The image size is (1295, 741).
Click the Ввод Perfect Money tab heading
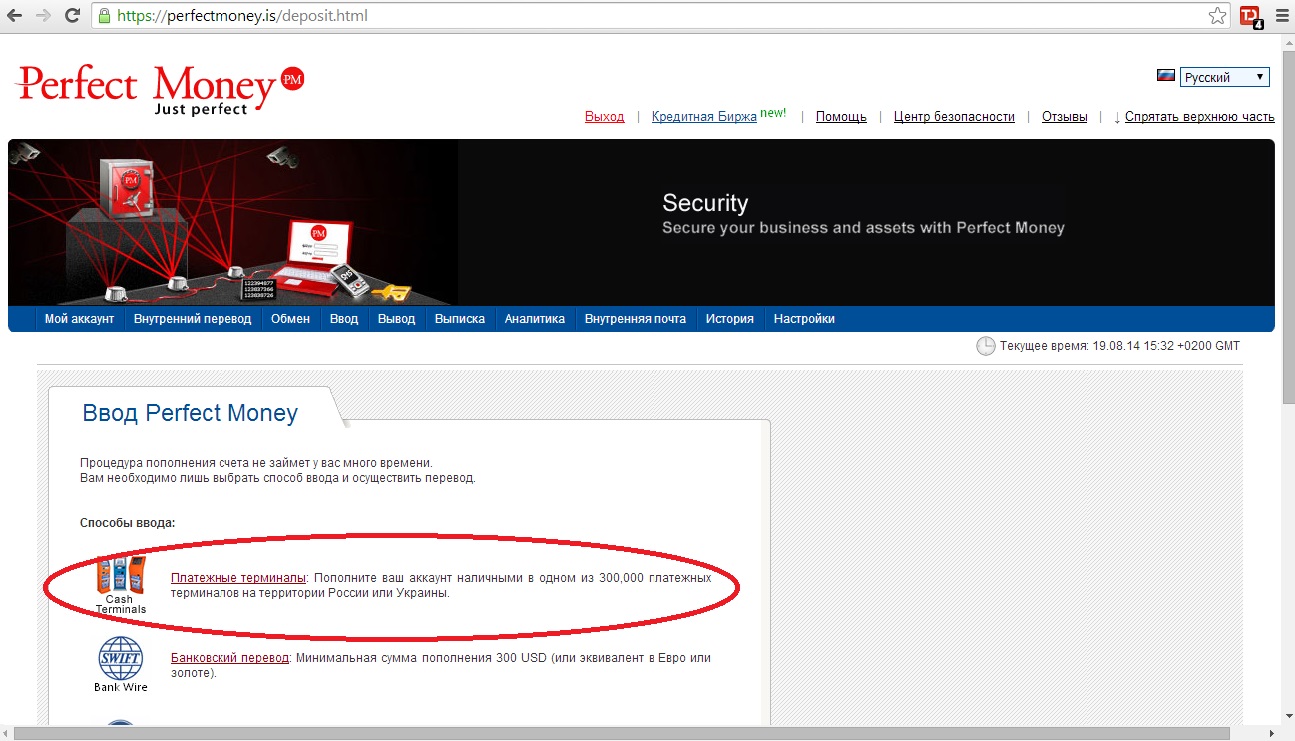click(x=190, y=413)
